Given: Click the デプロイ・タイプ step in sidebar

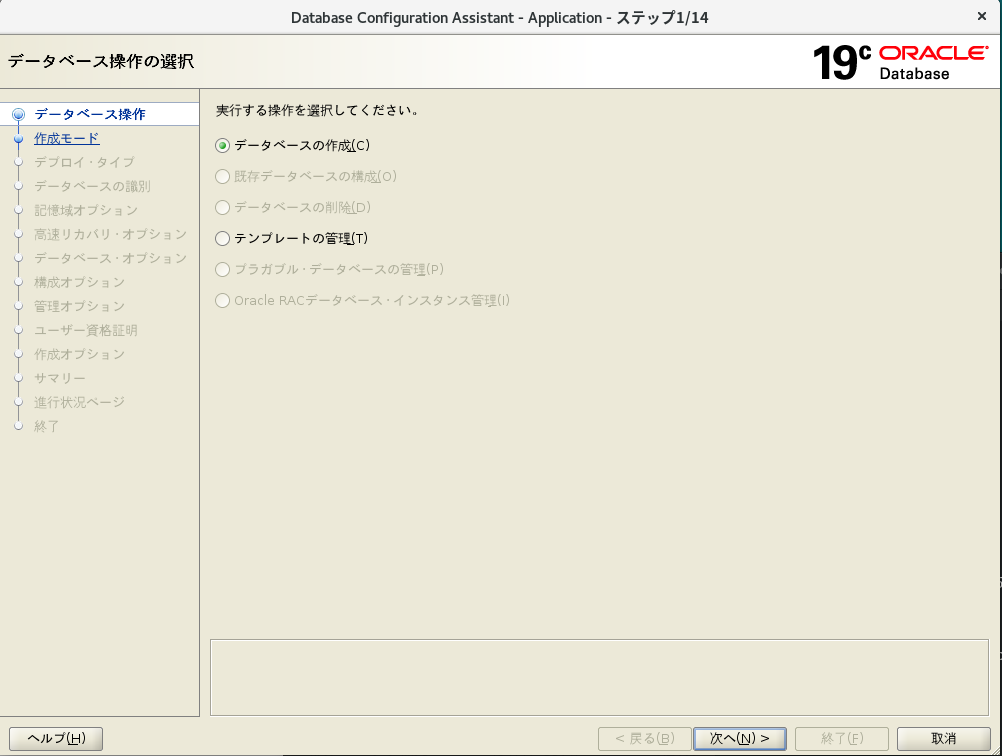Looking at the screenshot, I should point(84,162).
